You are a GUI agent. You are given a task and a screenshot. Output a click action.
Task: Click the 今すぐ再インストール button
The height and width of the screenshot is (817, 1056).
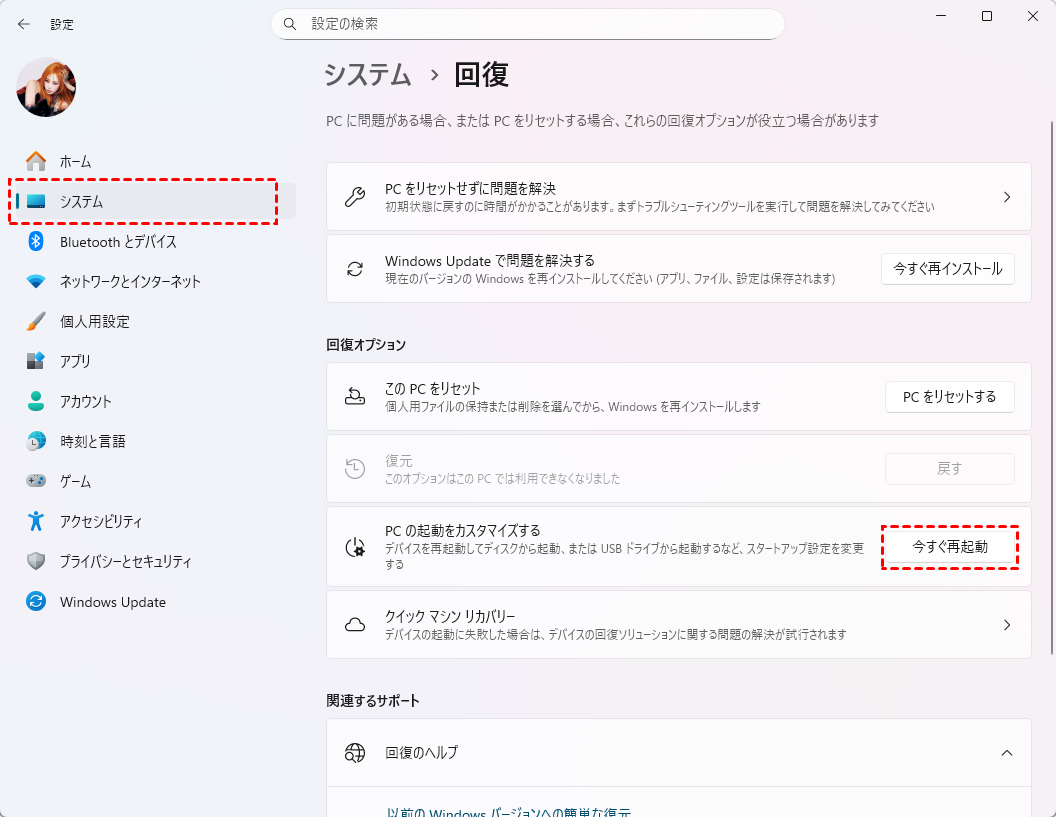(947, 269)
